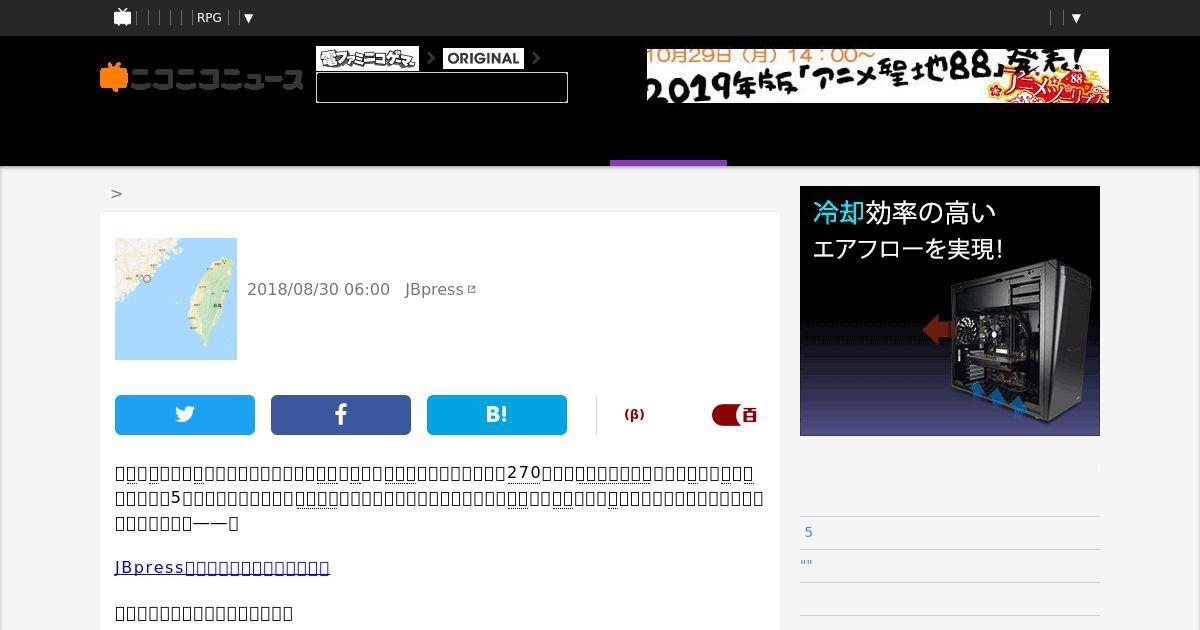Open the RPG link in top bar

(x=209, y=18)
